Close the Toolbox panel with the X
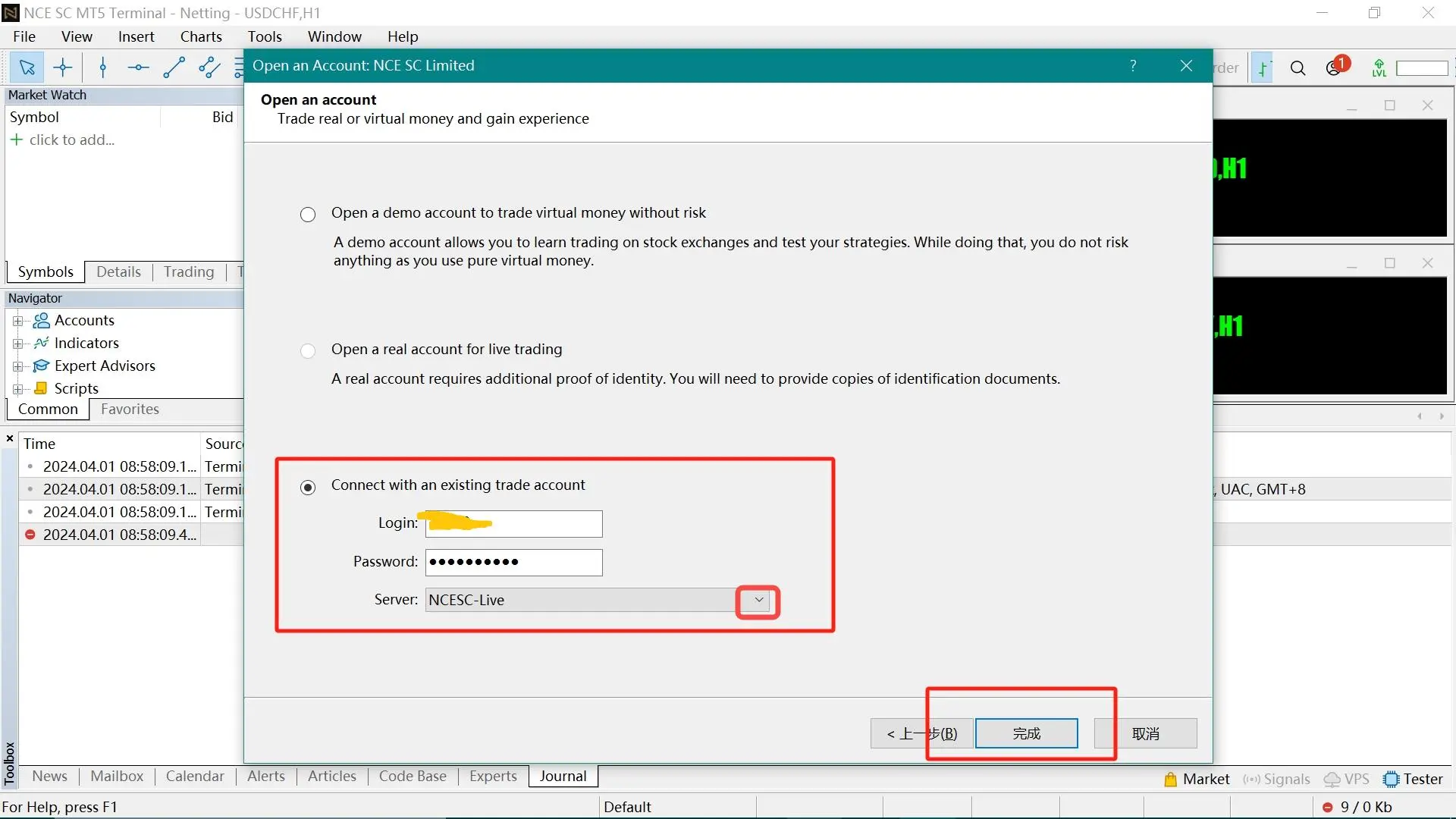The width and height of the screenshot is (1456, 819). [x=10, y=439]
